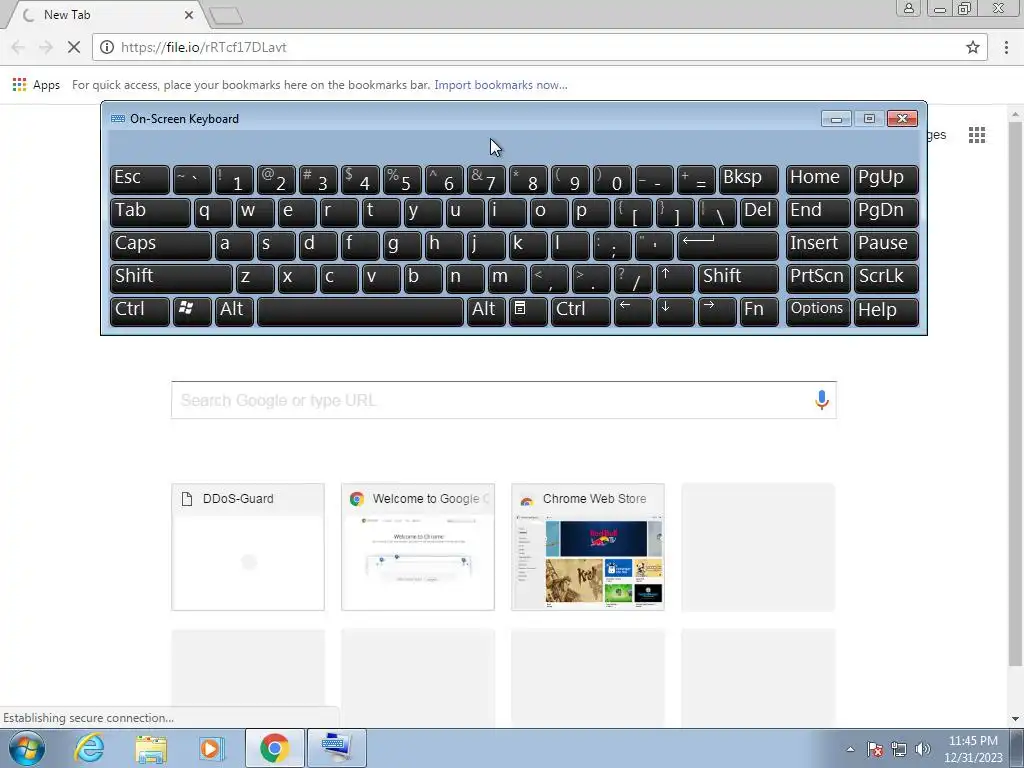This screenshot has height=768, width=1024.
Task: Open the Google apps grid
Action: [977, 135]
